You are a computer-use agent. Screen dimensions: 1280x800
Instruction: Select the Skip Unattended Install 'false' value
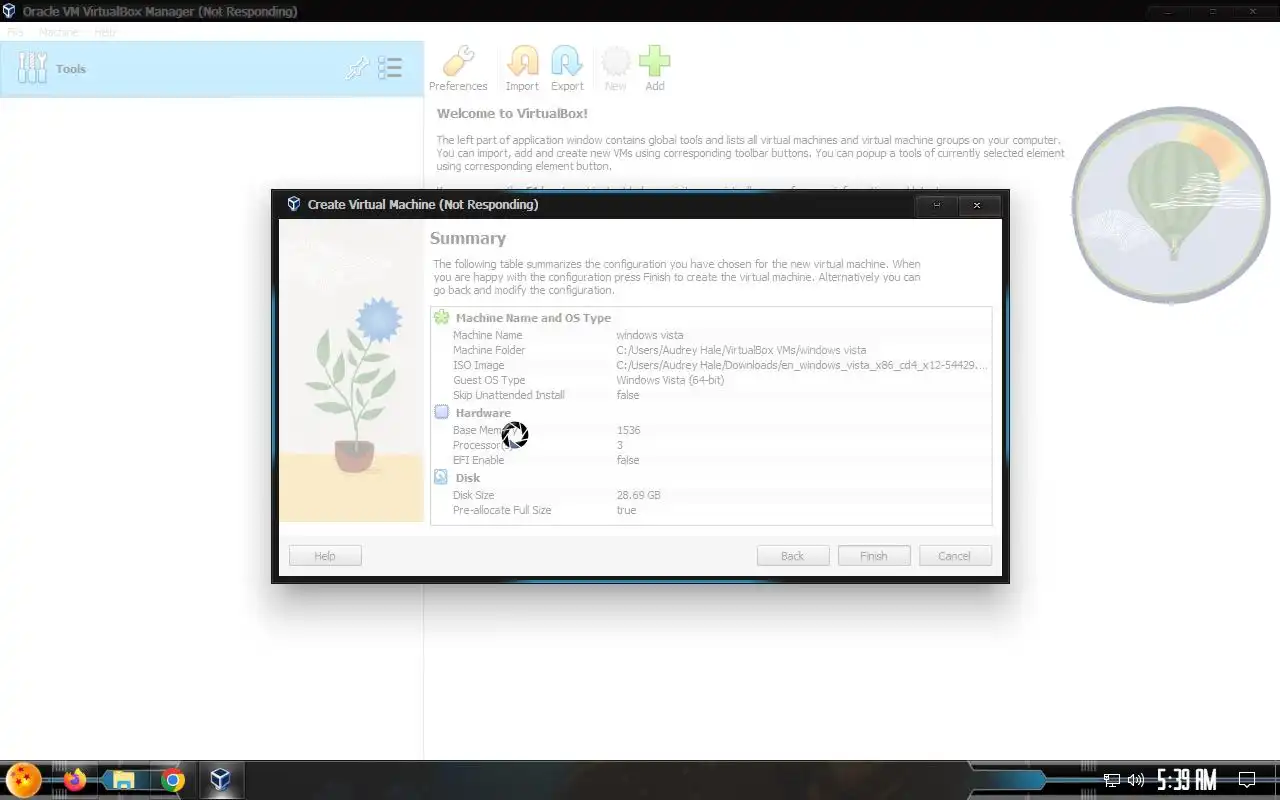pos(628,395)
